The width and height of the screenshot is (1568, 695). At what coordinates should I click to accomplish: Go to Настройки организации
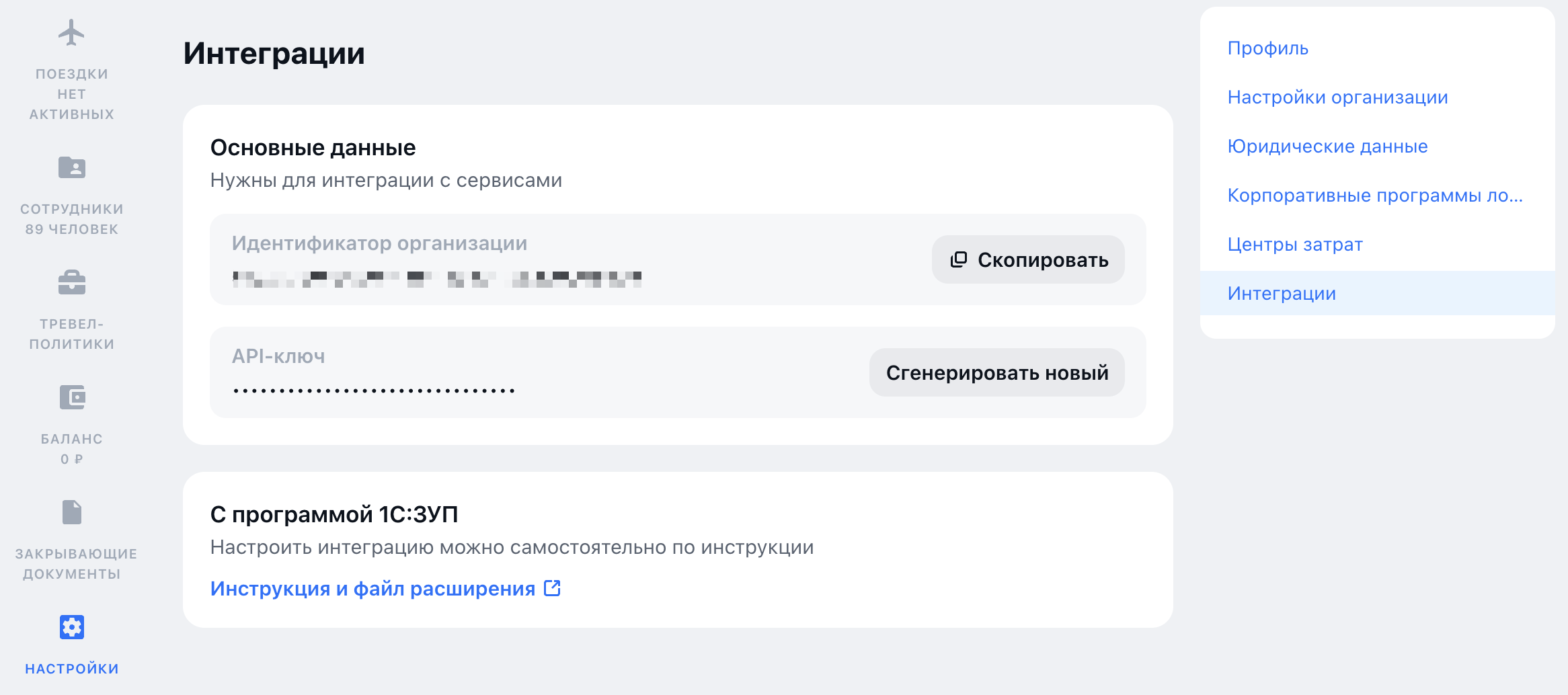click(1337, 97)
